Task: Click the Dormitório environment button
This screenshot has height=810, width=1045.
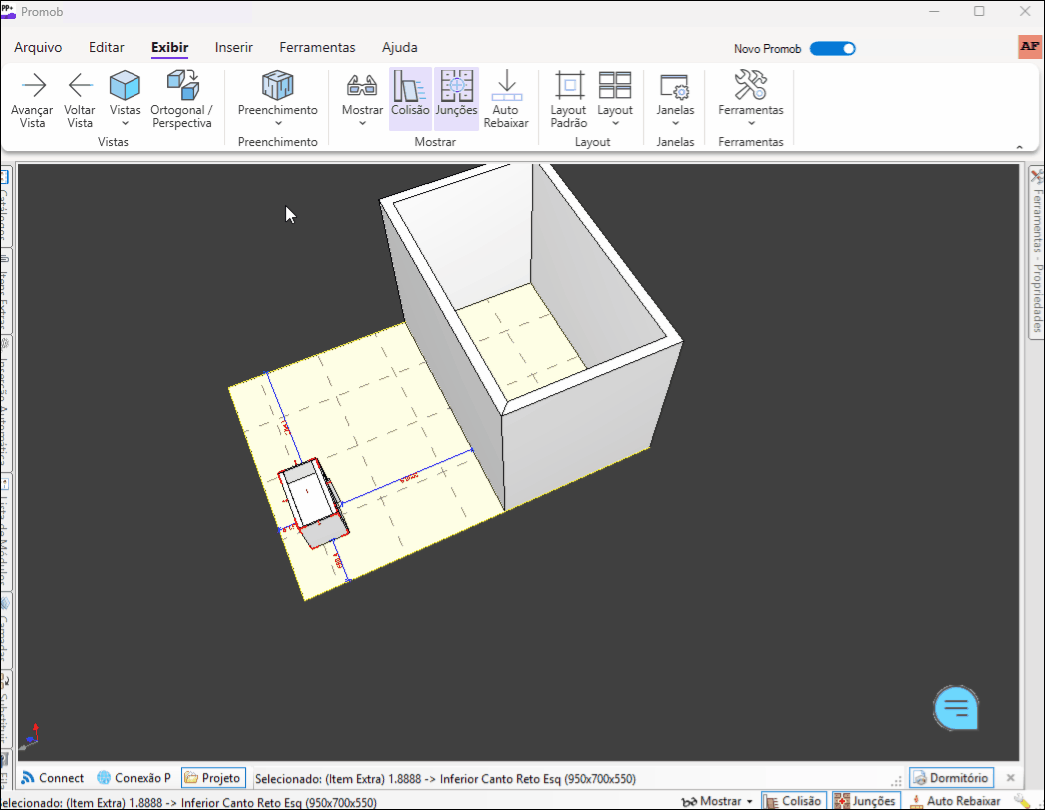Action: [x=951, y=778]
